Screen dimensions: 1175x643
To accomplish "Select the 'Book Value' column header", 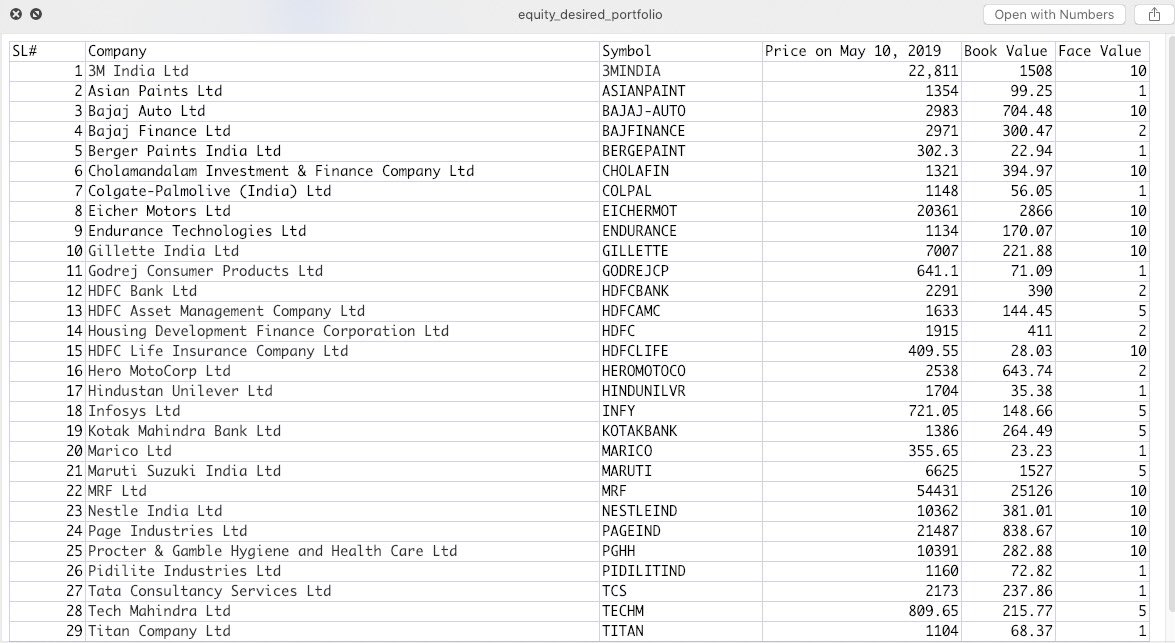I will 1008,51.
